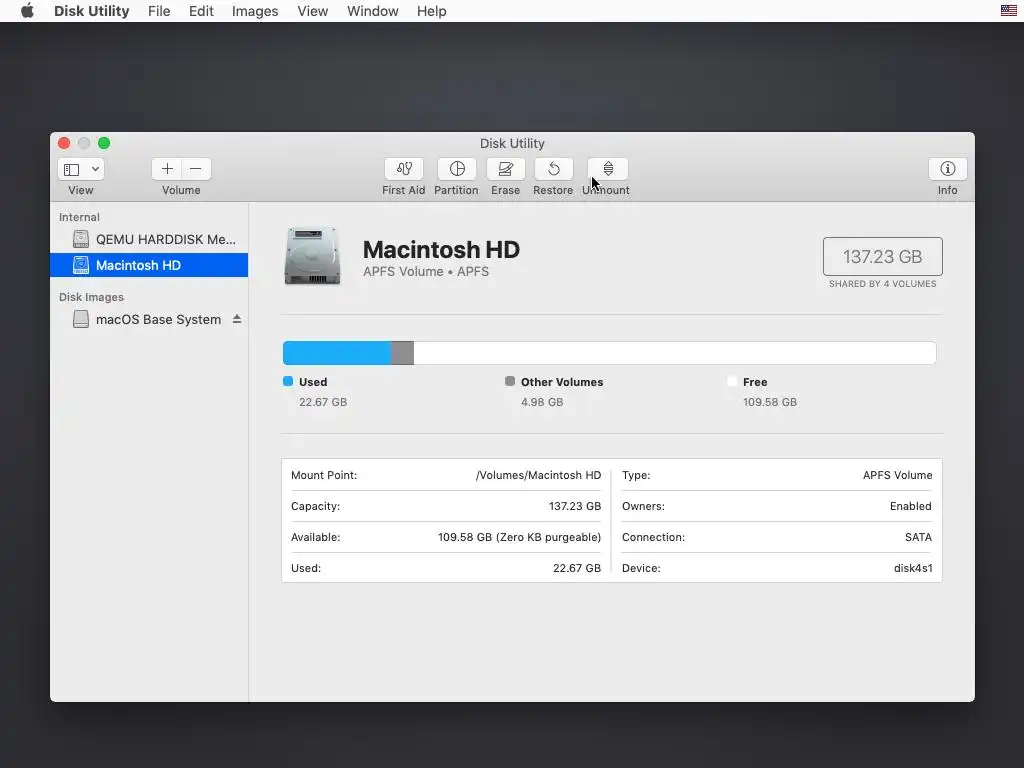Open the Disk Utility app menu

click(x=91, y=11)
